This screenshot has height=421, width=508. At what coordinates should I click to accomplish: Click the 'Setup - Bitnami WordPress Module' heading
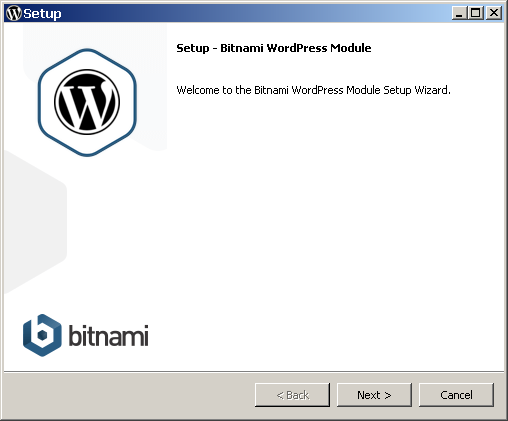(274, 48)
